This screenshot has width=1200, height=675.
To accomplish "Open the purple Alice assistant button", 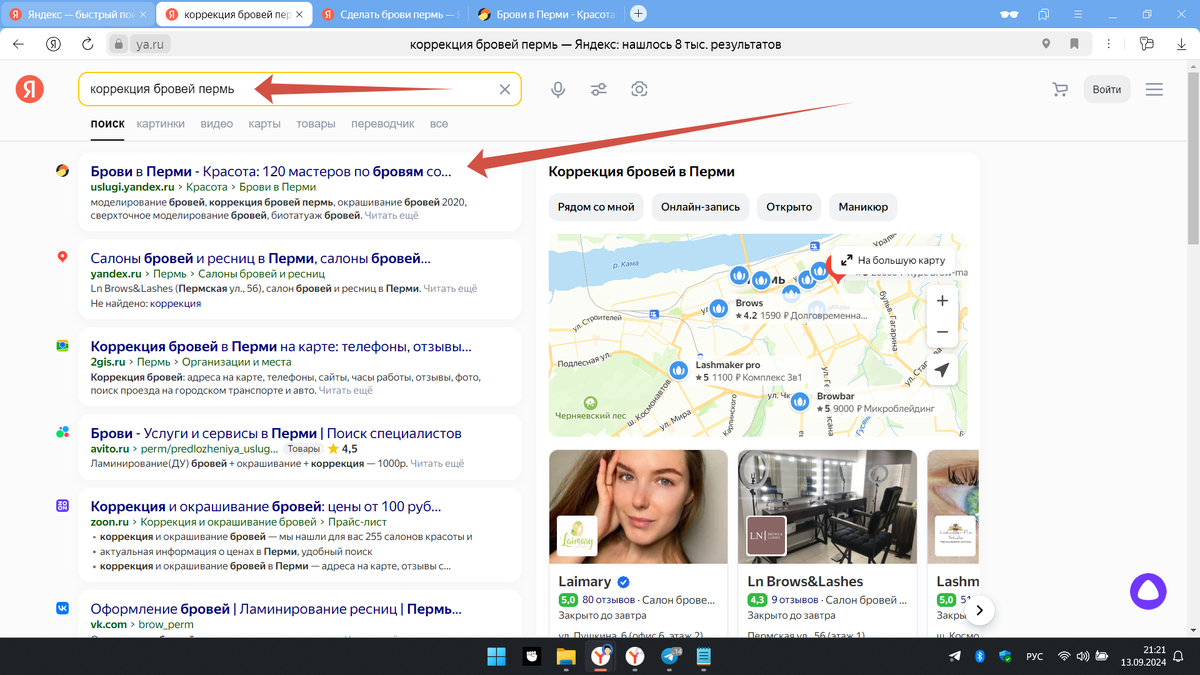I will click(x=1148, y=591).
